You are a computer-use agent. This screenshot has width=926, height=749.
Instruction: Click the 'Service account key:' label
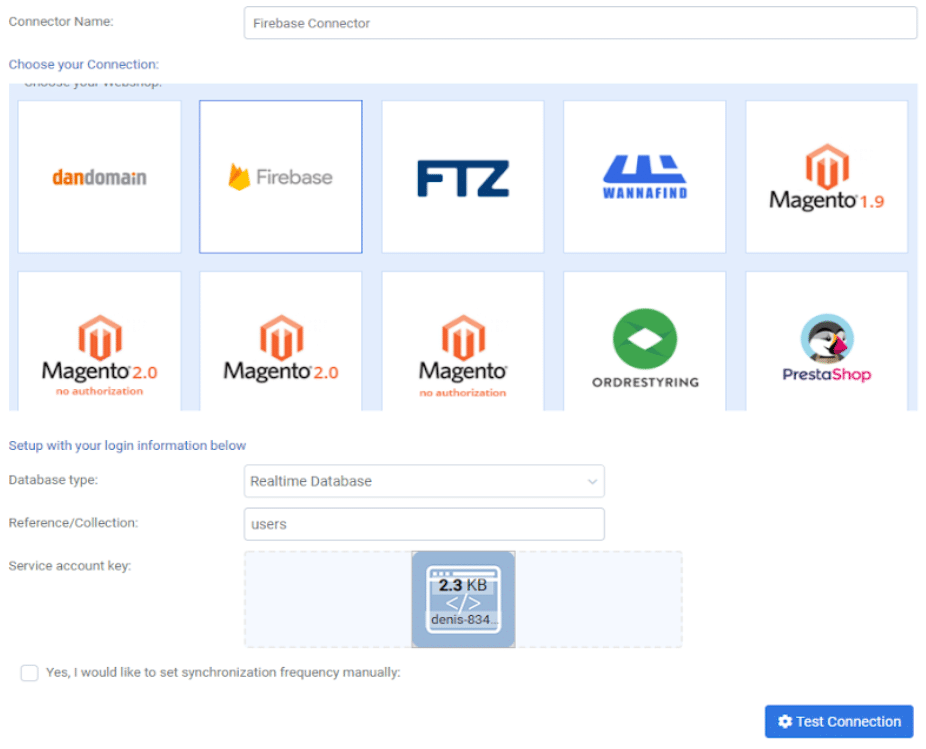coord(70,566)
